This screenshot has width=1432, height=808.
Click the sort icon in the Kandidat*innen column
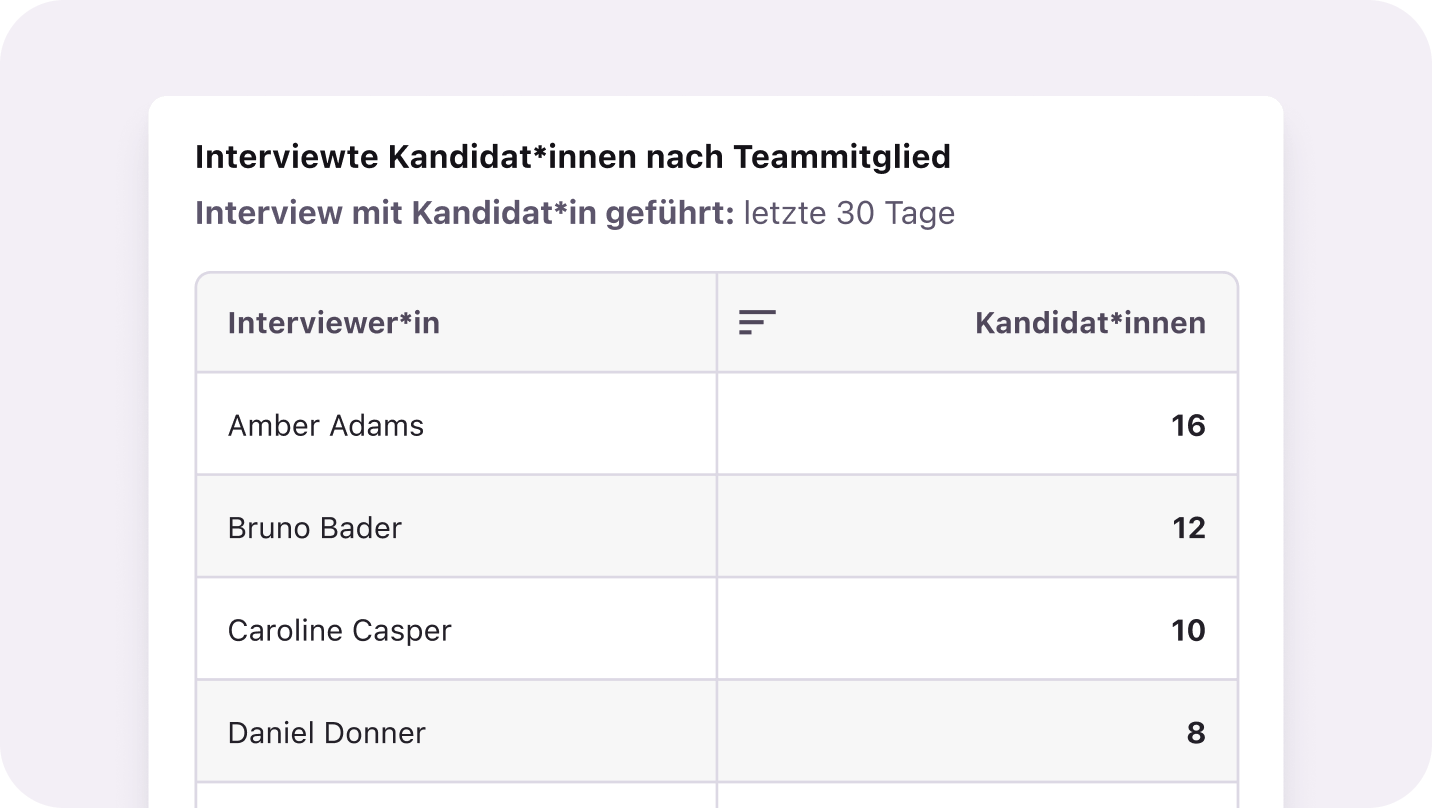[x=757, y=323]
